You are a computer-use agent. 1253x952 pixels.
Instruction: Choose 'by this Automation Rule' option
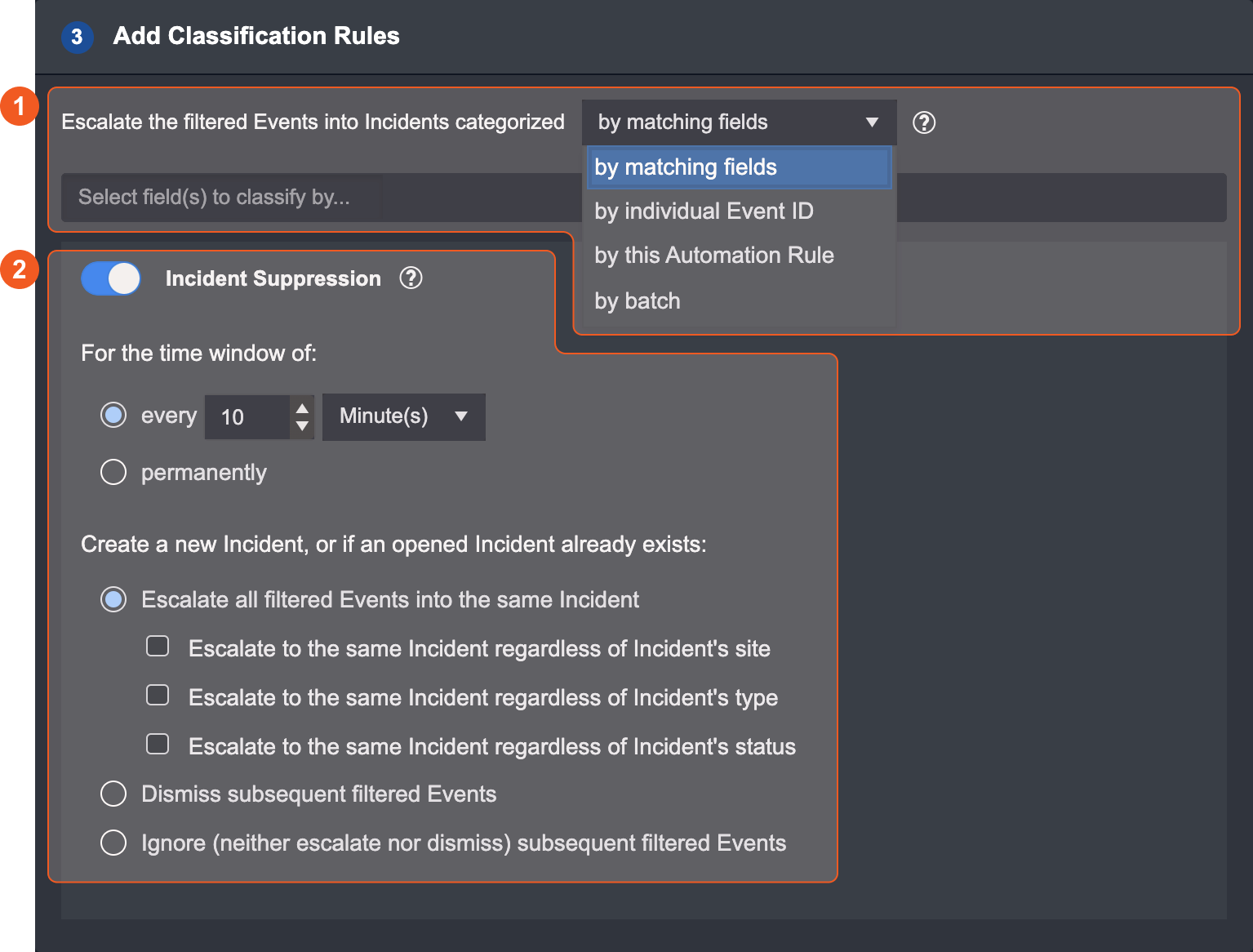(714, 256)
